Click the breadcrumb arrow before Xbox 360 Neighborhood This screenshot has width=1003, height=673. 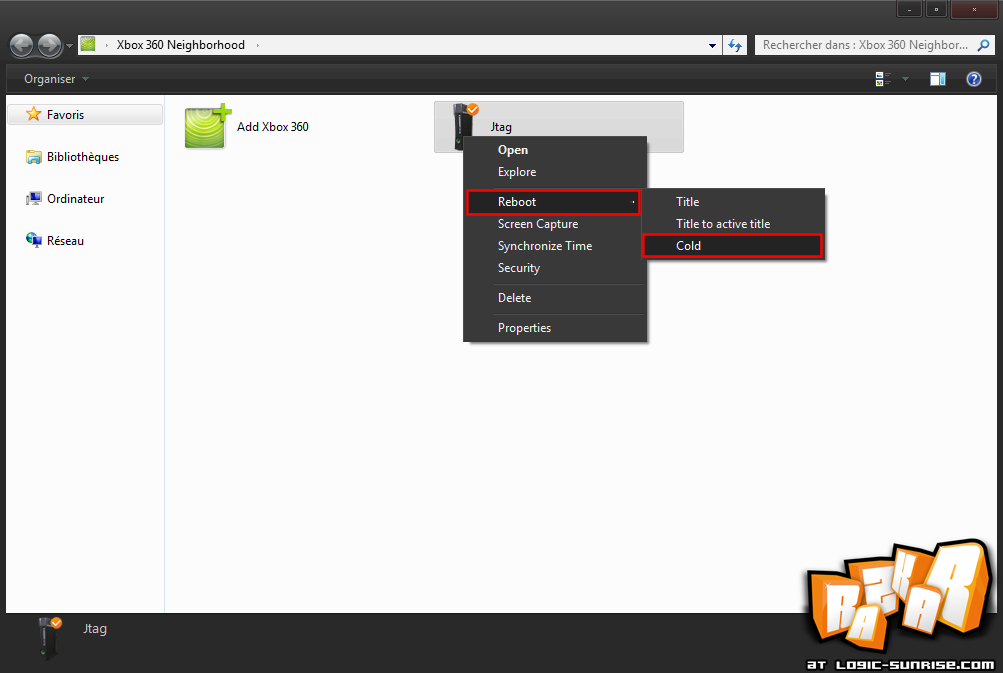106,45
